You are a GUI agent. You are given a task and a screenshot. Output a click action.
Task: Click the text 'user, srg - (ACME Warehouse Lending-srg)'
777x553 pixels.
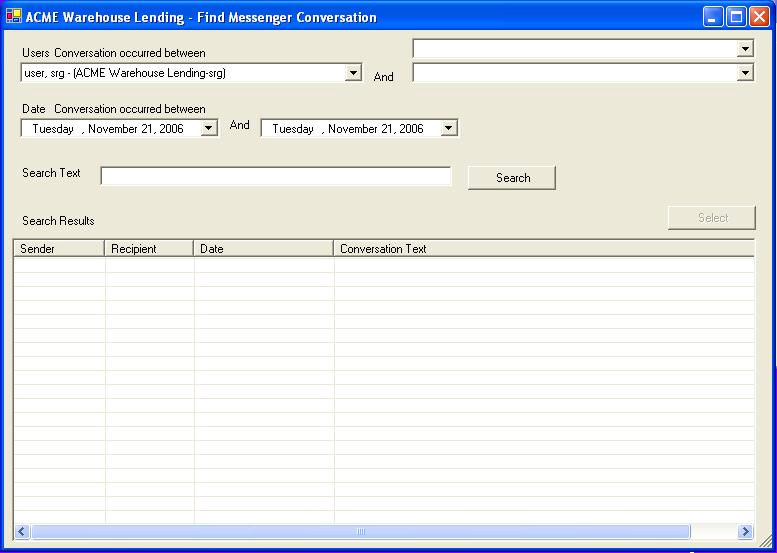[x=125, y=73]
